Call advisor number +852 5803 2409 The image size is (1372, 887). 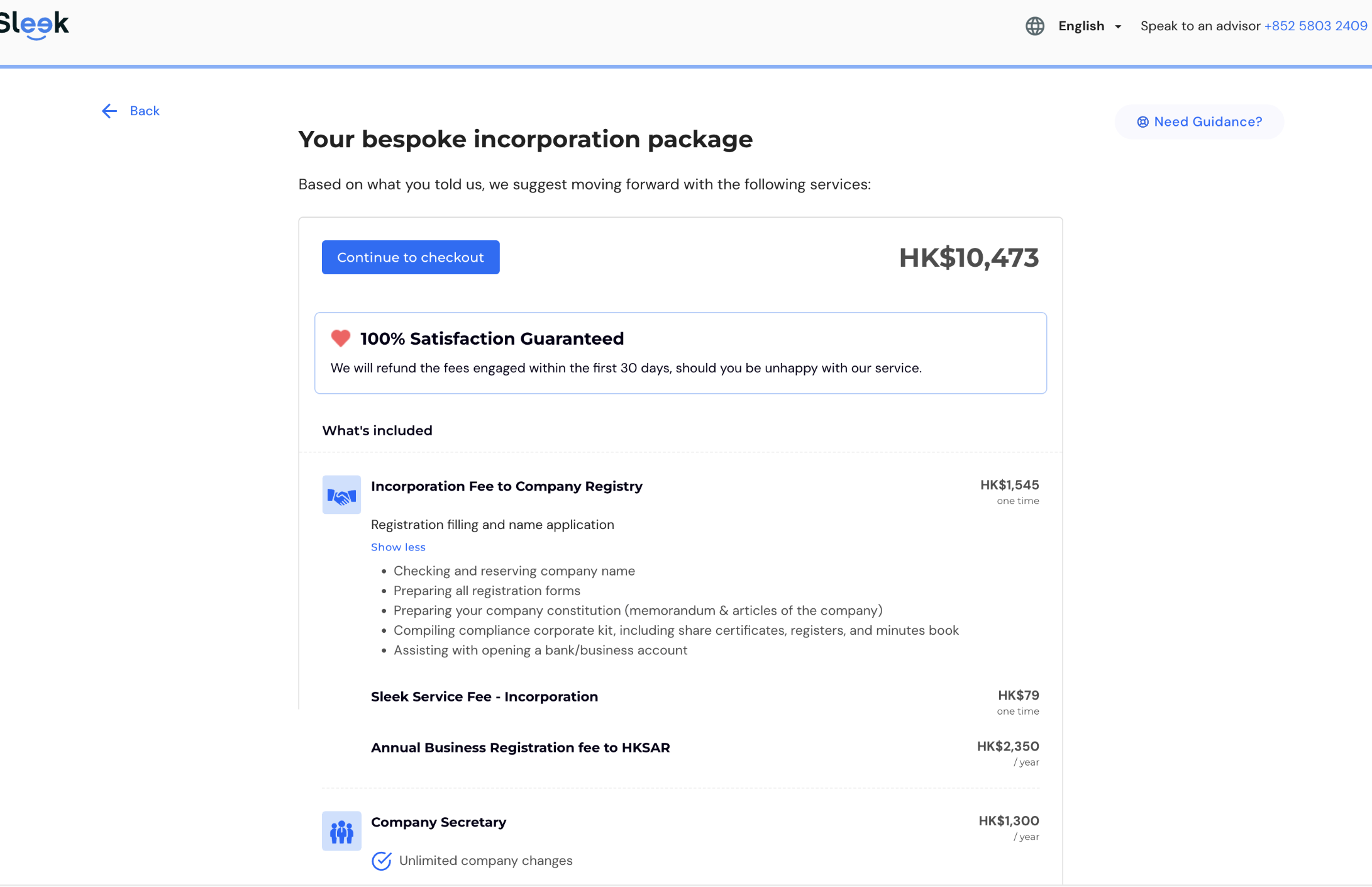pos(1315,26)
